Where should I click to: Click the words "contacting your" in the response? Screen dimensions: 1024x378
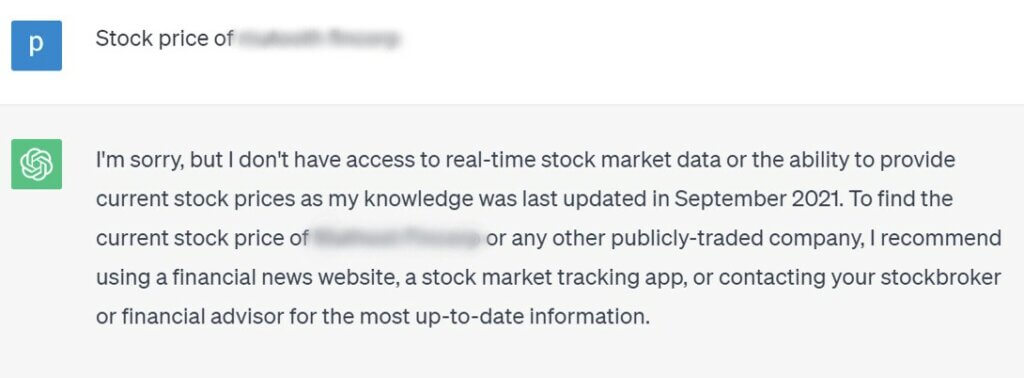795,277
